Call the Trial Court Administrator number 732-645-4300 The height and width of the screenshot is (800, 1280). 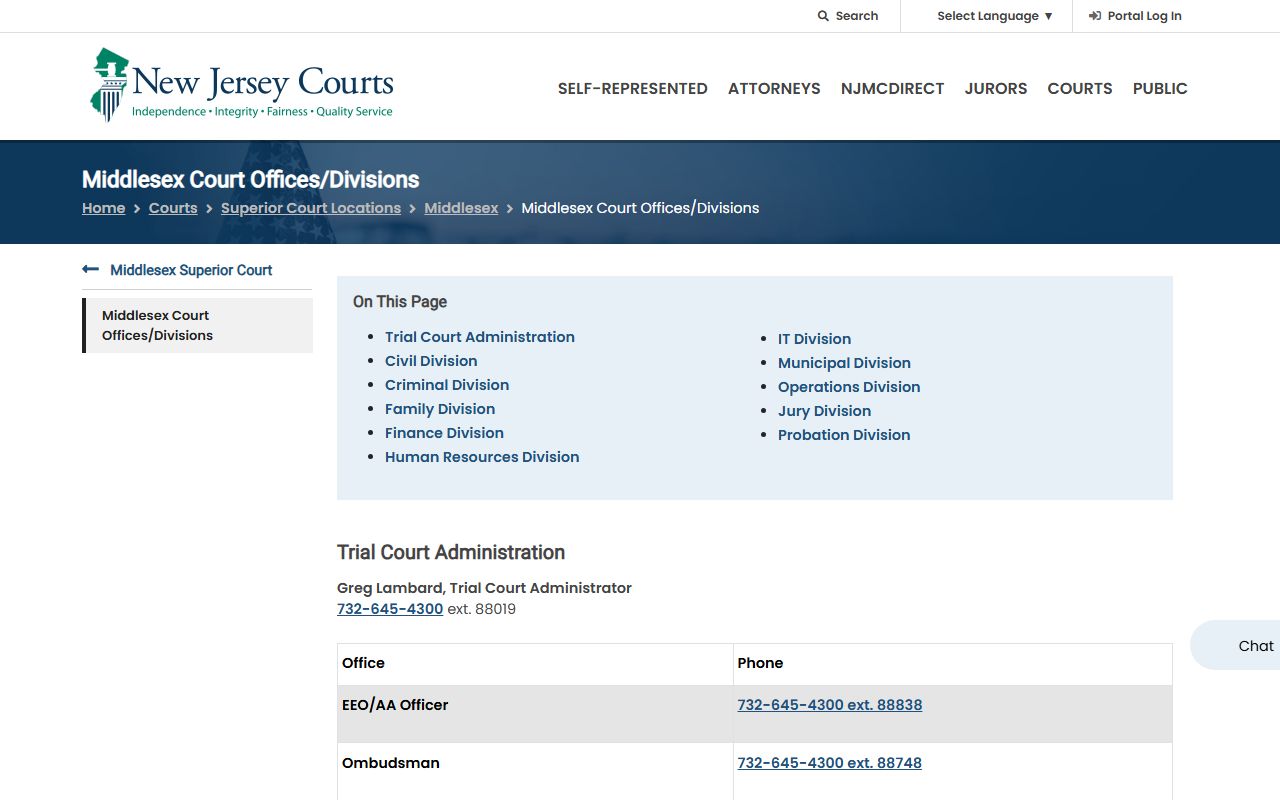tap(390, 609)
